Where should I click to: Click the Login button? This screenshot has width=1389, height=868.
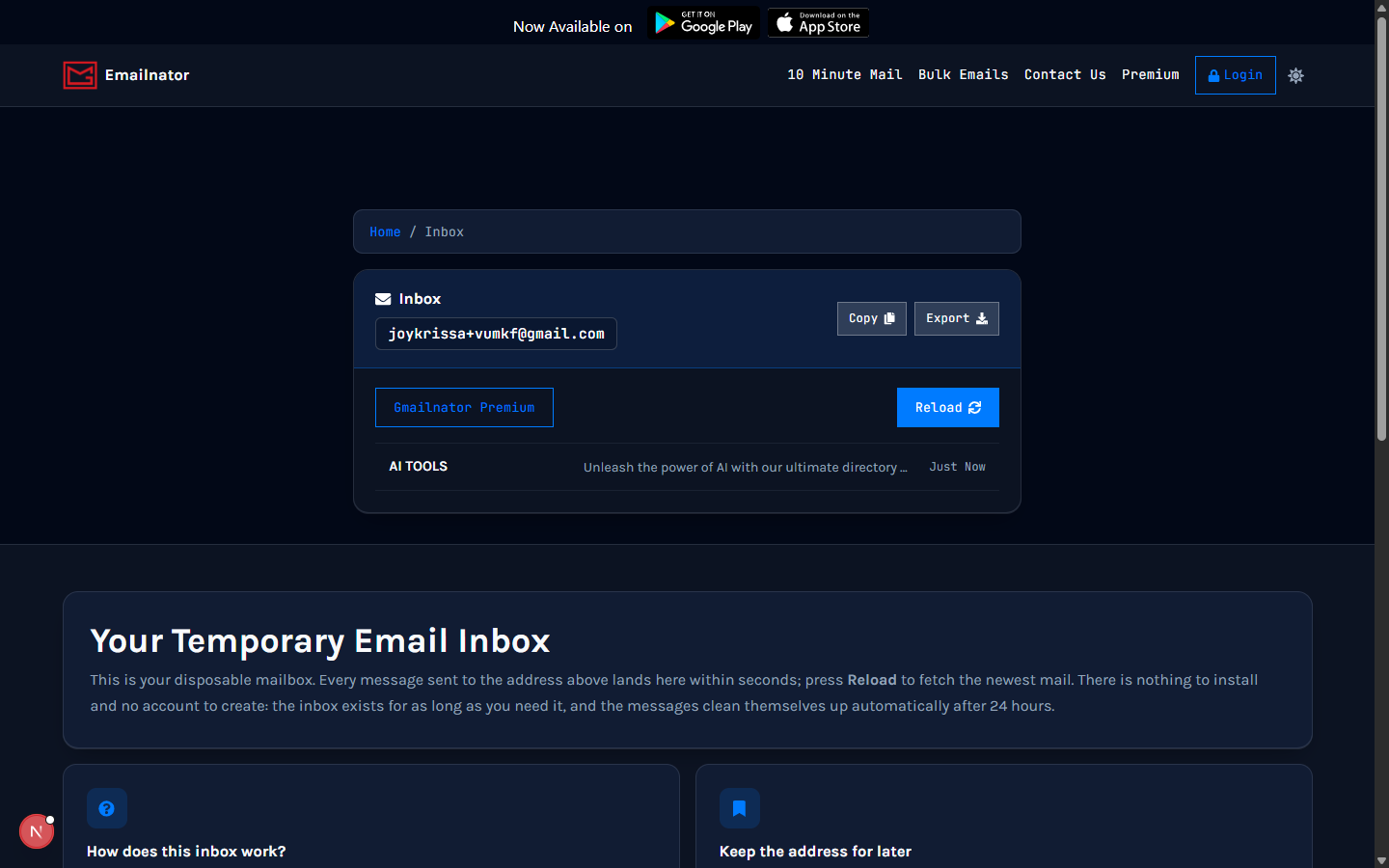tap(1236, 75)
